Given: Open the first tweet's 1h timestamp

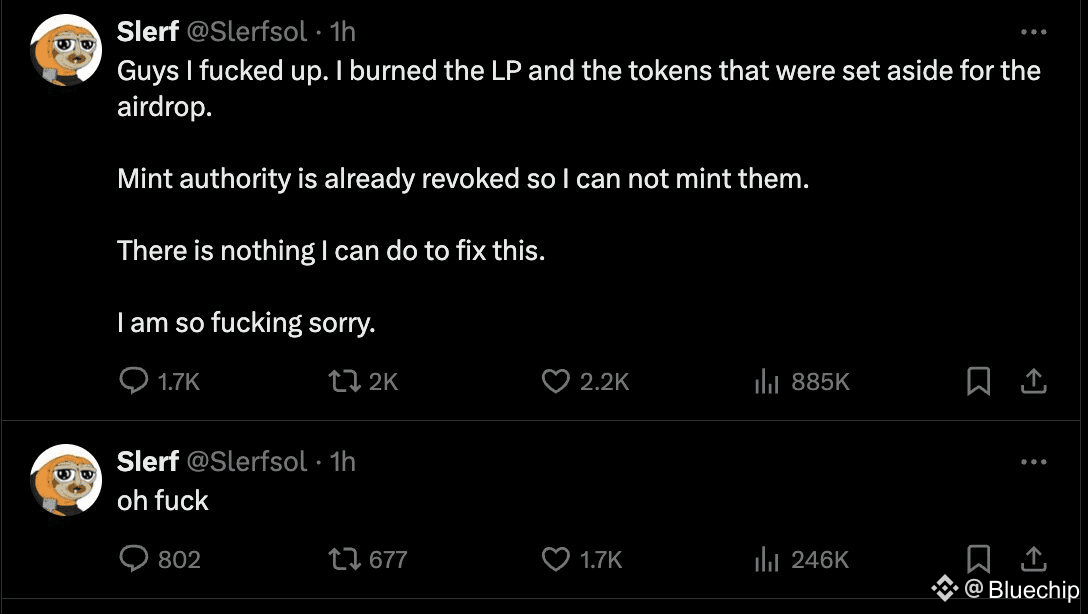Looking at the screenshot, I should point(342,32).
